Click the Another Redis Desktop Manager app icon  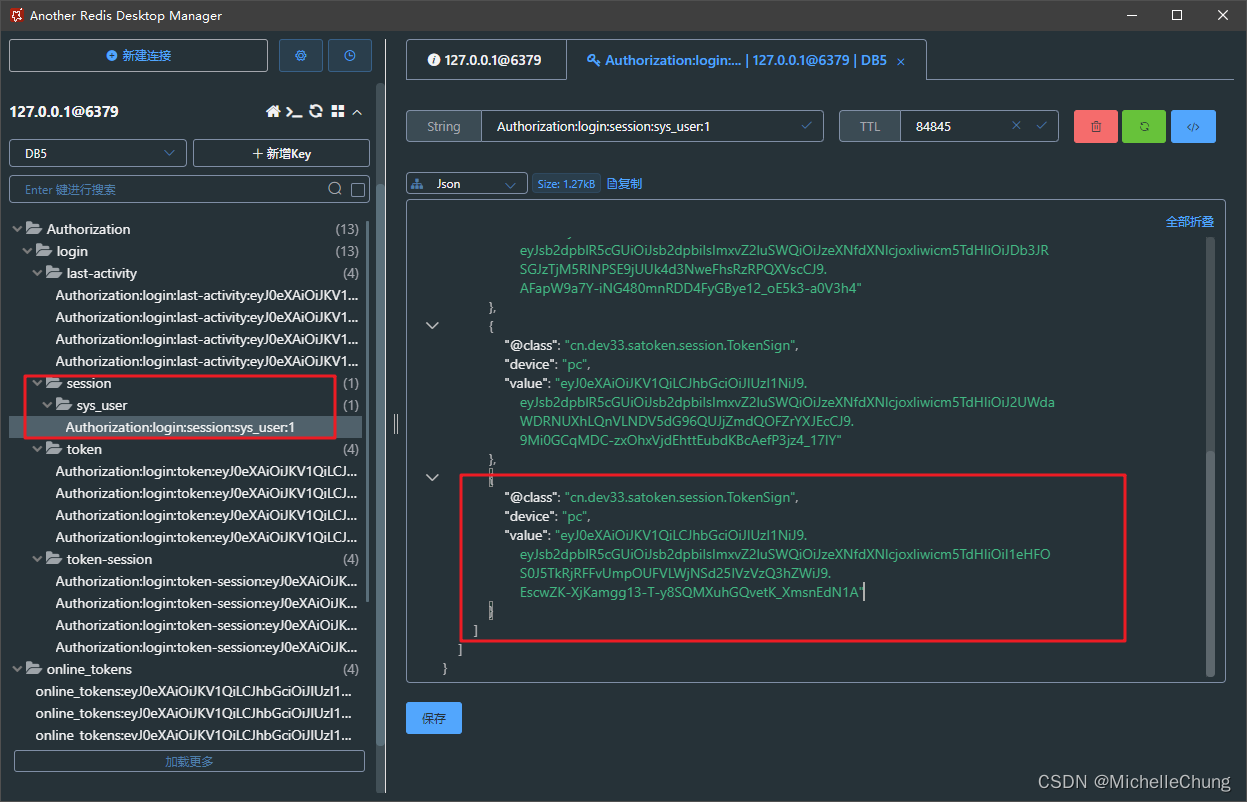(x=17, y=15)
